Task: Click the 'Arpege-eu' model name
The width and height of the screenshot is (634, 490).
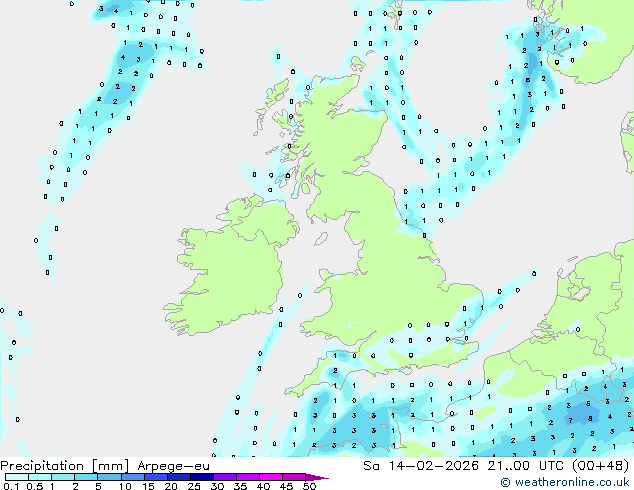Action: [x=173, y=466]
